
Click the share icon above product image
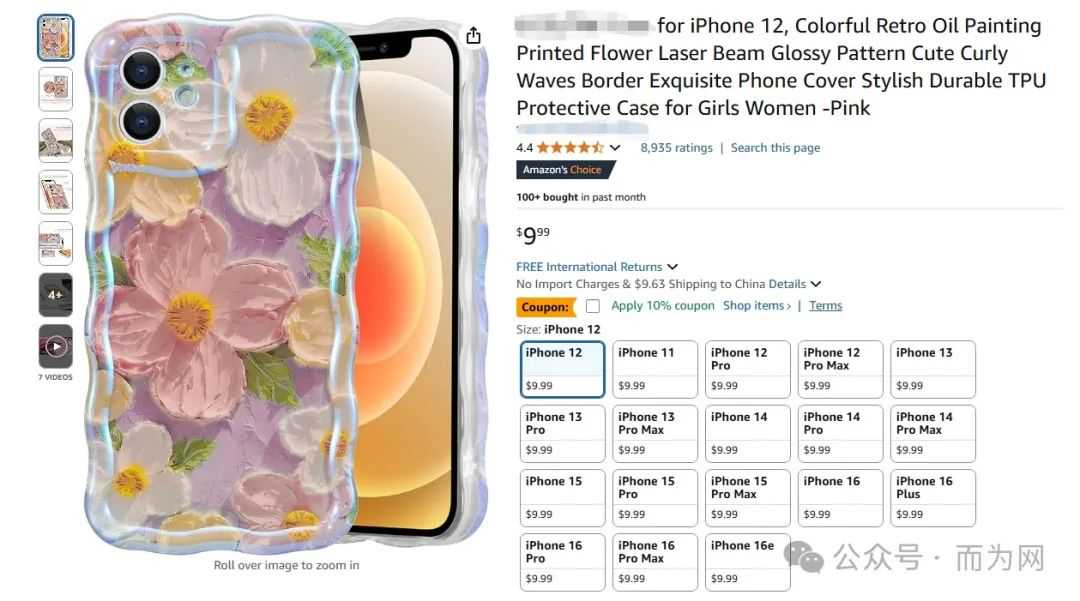click(x=473, y=36)
